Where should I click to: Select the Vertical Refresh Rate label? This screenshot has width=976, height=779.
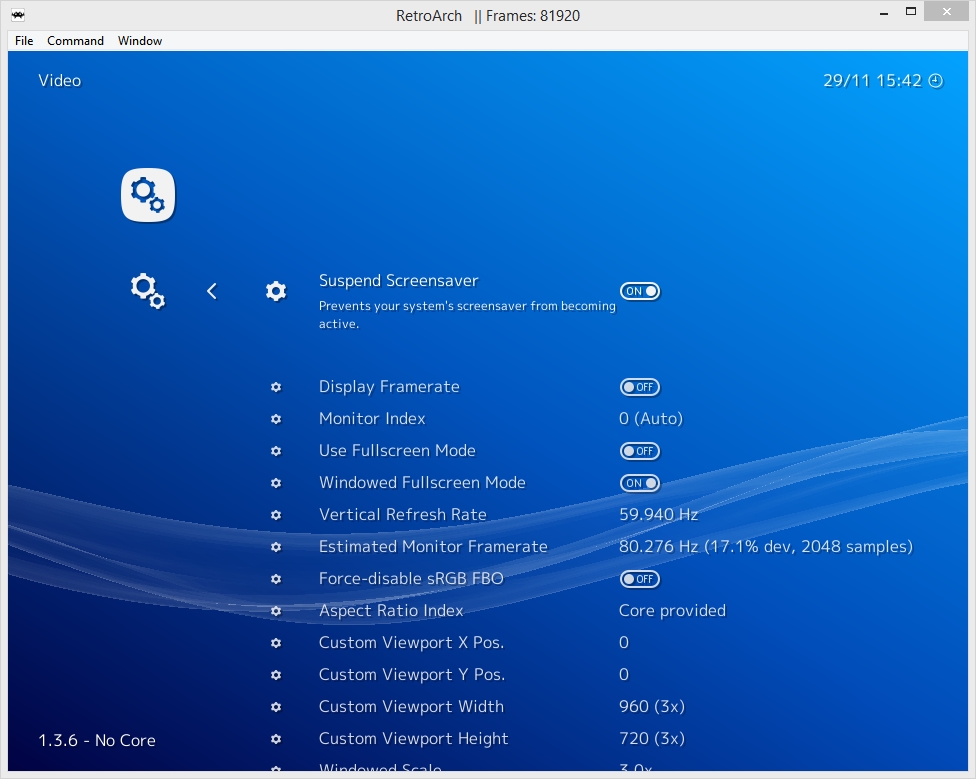pos(403,515)
